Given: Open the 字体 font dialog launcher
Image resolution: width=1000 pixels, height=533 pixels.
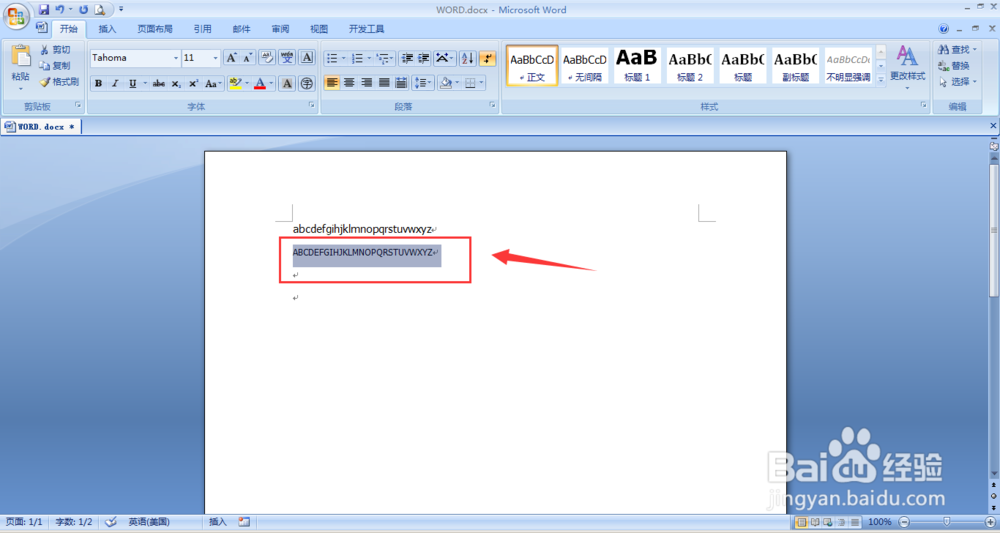Looking at the screenshot, I should pos(312,105).
